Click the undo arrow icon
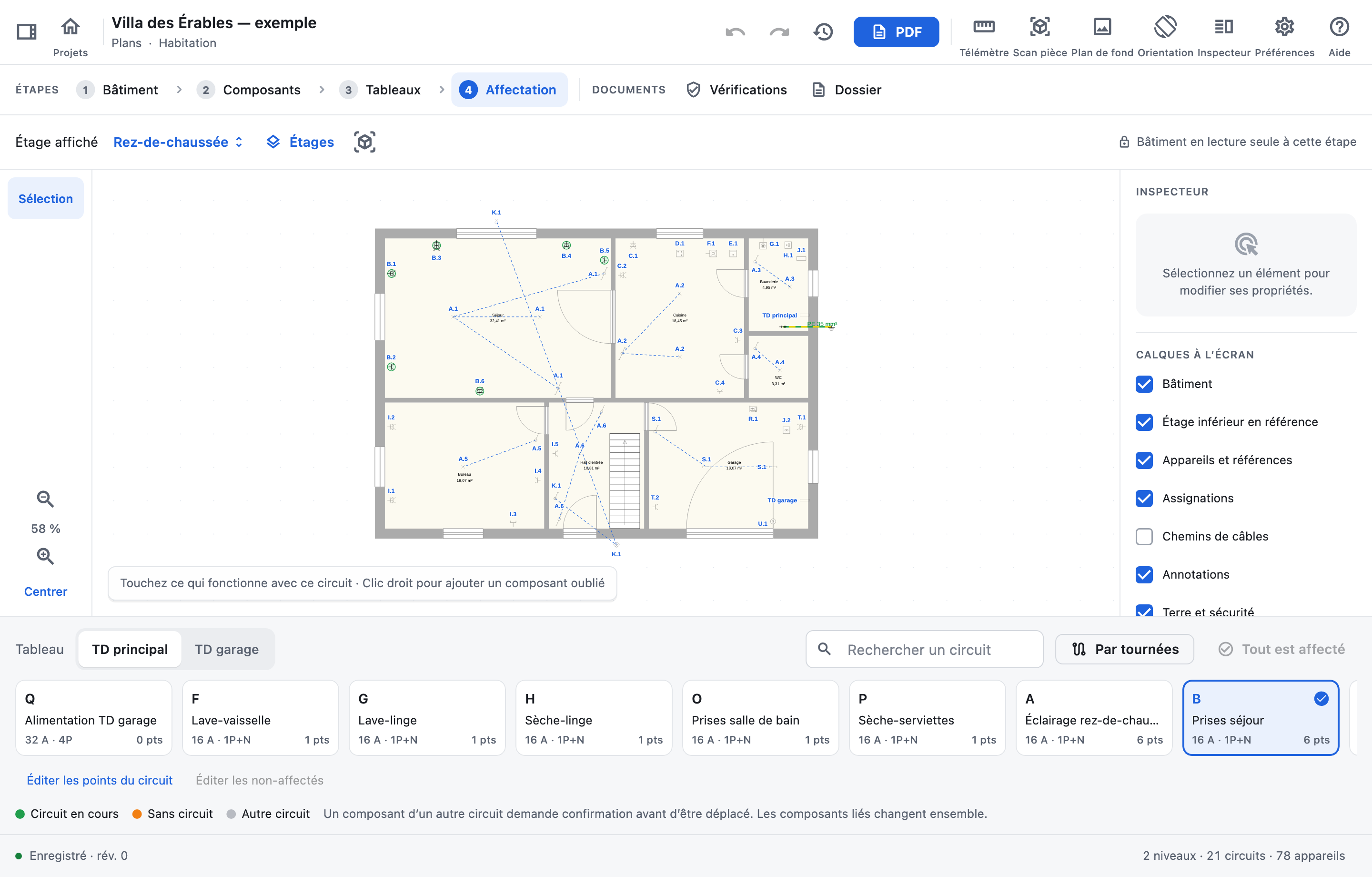Screen dimensions: 1372x877 pyautogui.click(x=735, y=32)
